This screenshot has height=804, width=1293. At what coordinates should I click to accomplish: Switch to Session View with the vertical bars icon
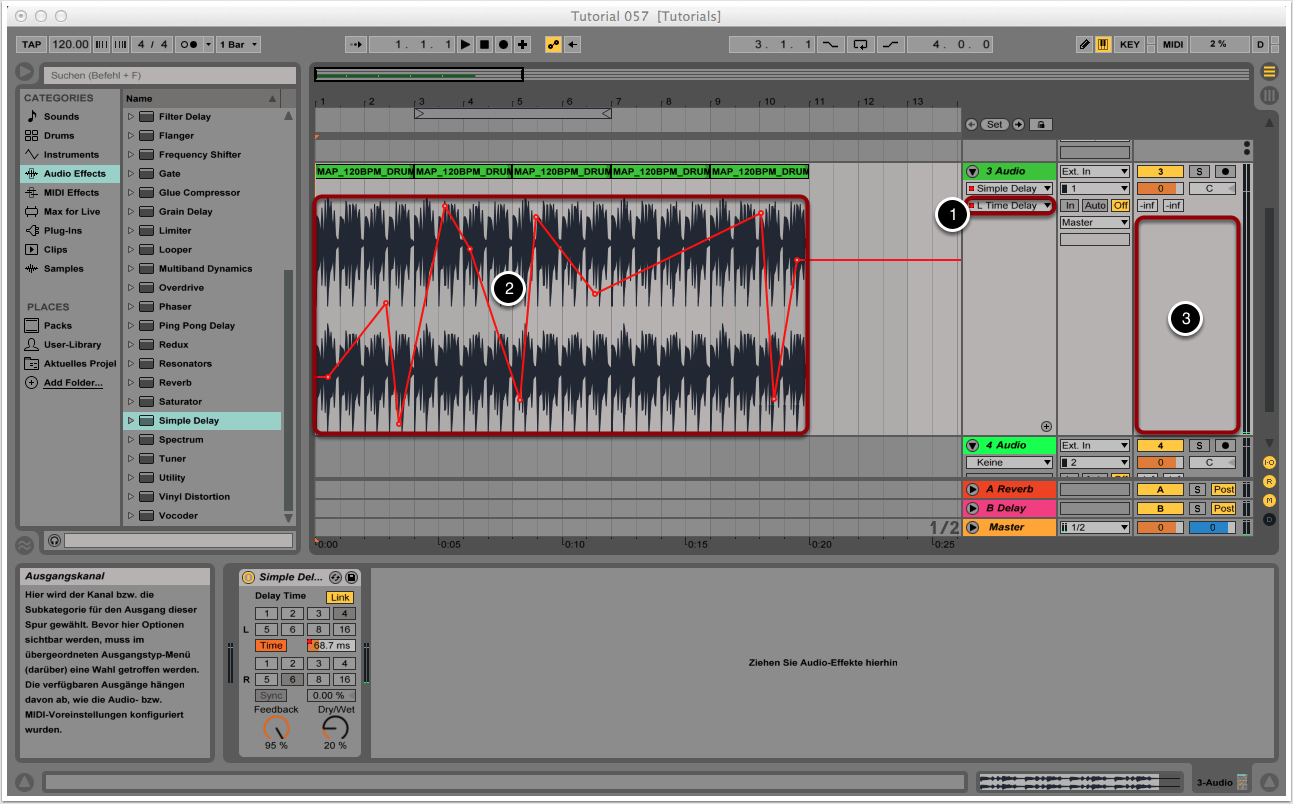1269,96
